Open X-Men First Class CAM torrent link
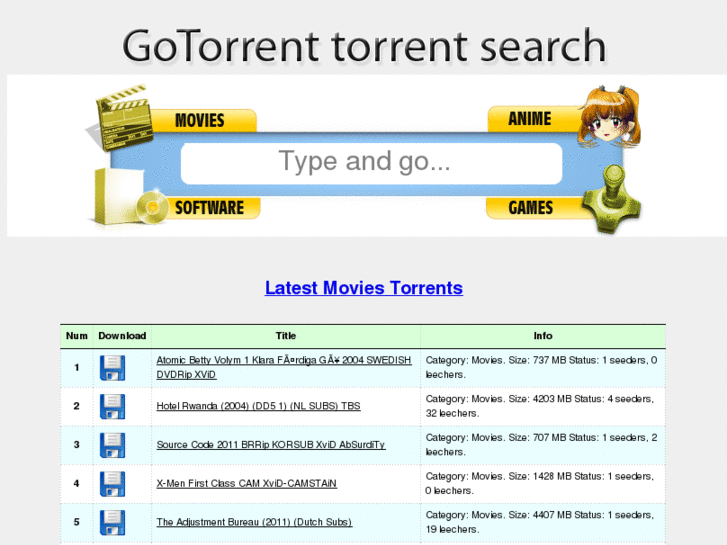Viewport: 727px width, 545px height. pyautogui.click(x=246, y=483)
